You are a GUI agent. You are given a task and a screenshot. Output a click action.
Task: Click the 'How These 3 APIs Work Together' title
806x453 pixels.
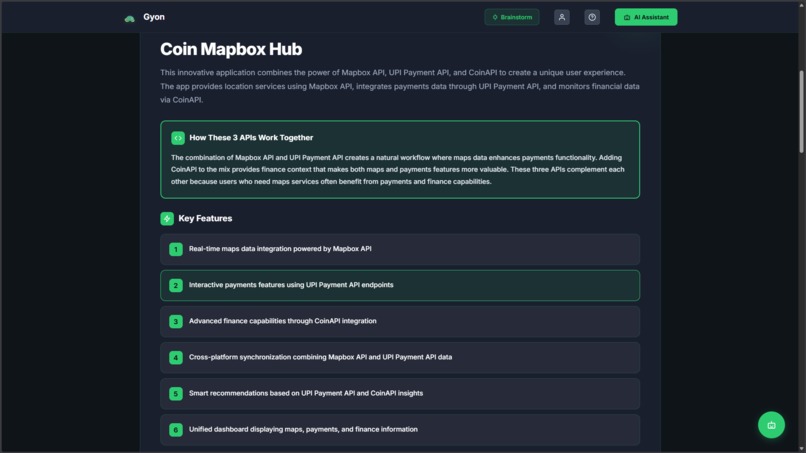pyautogui.click(x=251, y=138)
